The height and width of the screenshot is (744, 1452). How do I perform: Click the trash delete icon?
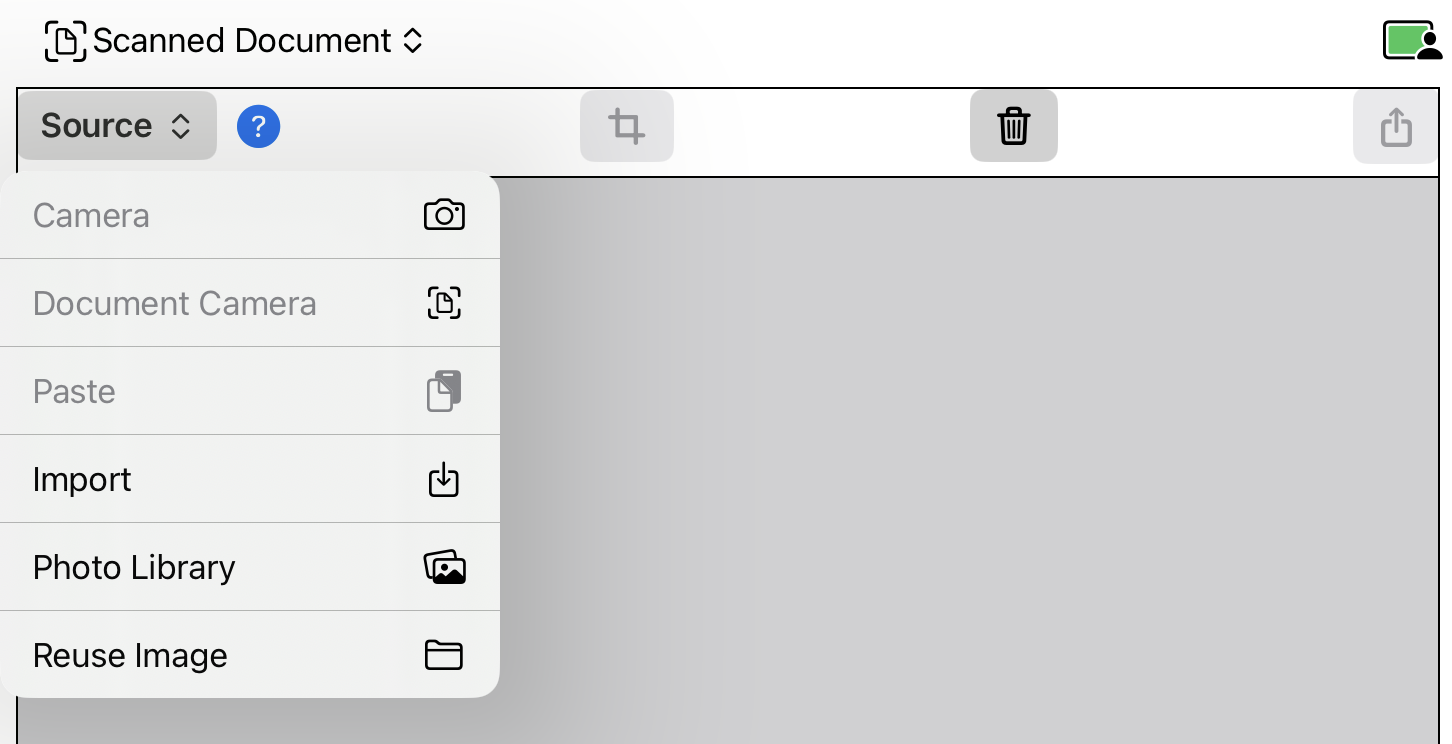[1014, 126]
